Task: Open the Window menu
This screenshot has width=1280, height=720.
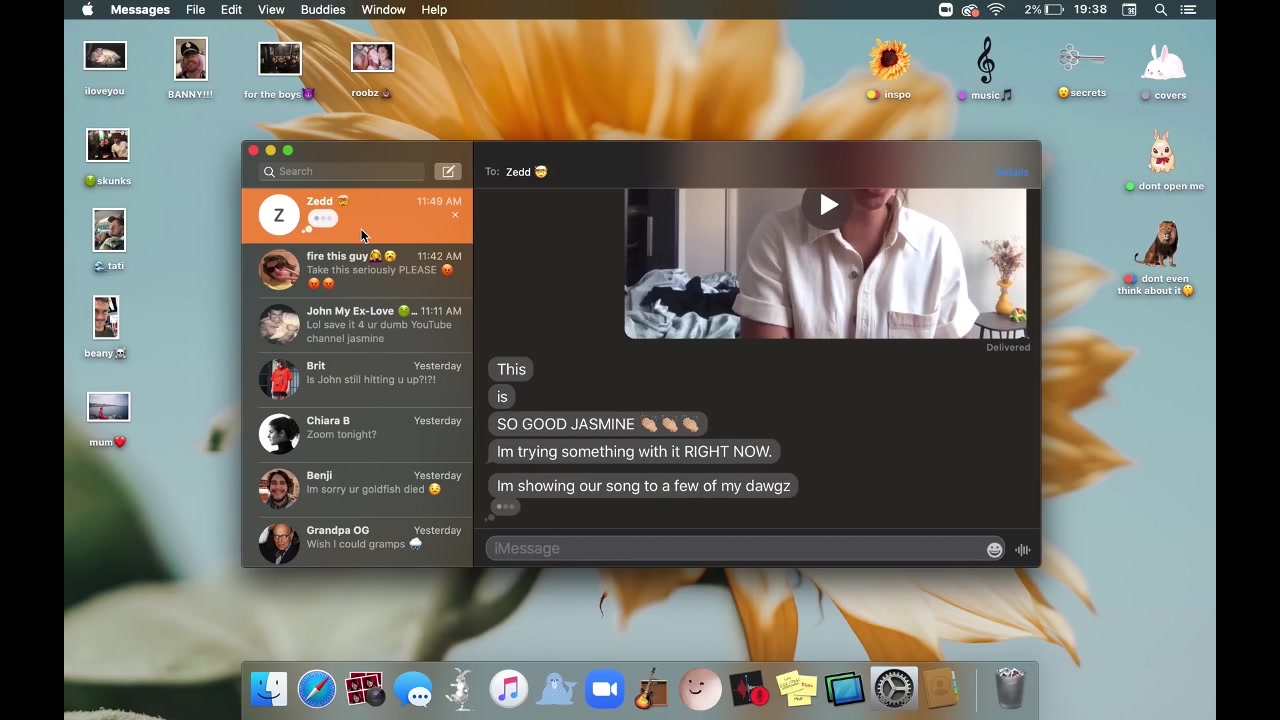Action: click(383, 10)
